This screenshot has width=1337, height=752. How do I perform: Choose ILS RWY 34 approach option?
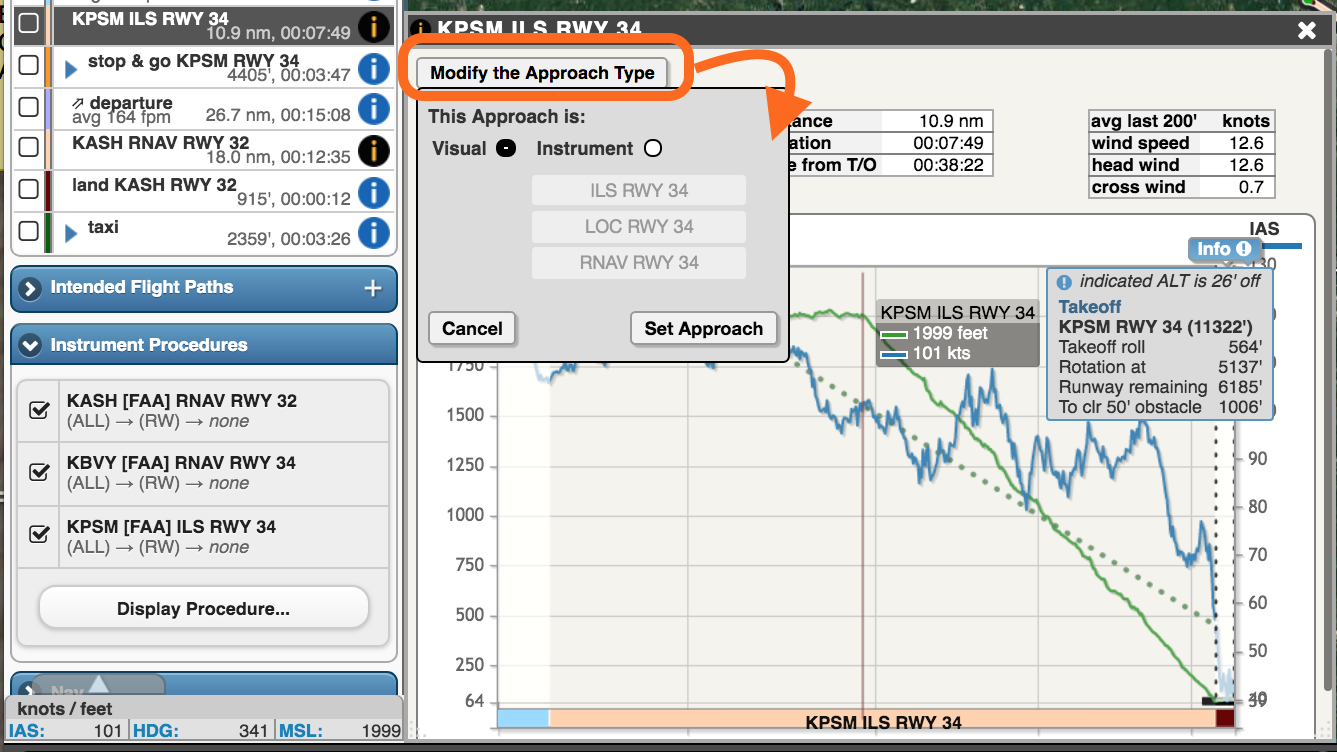point(639,190)
